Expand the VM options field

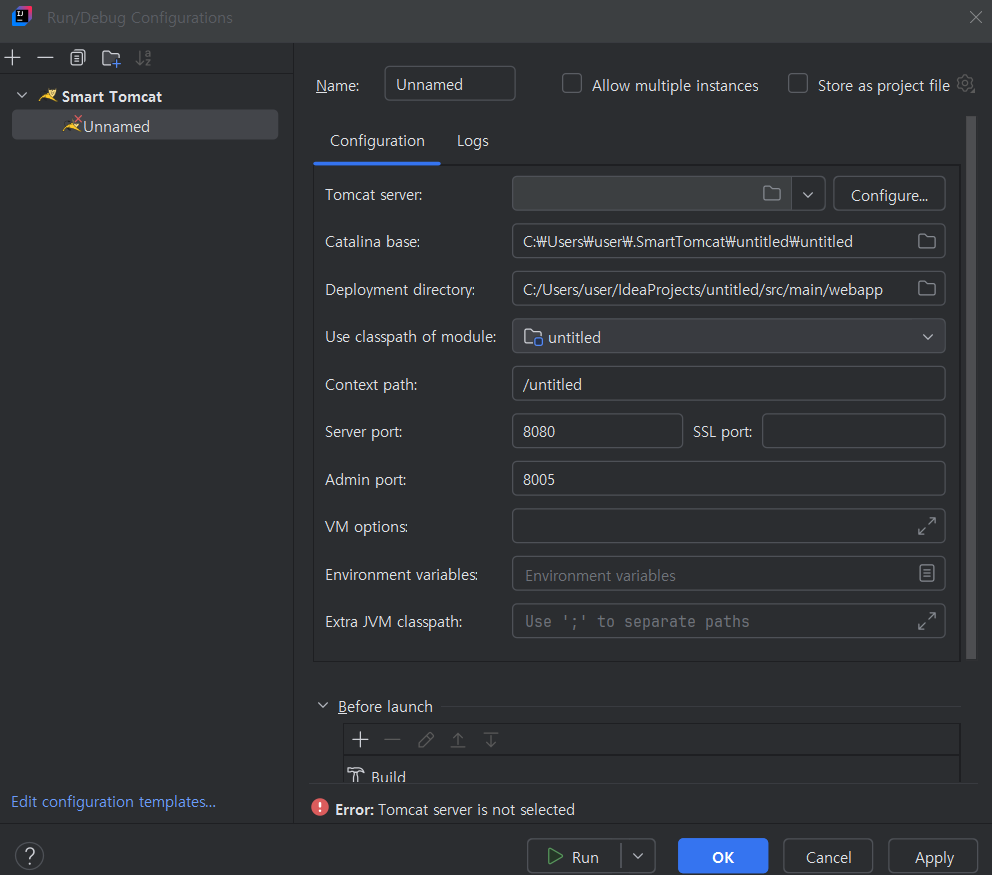point(927,526)
